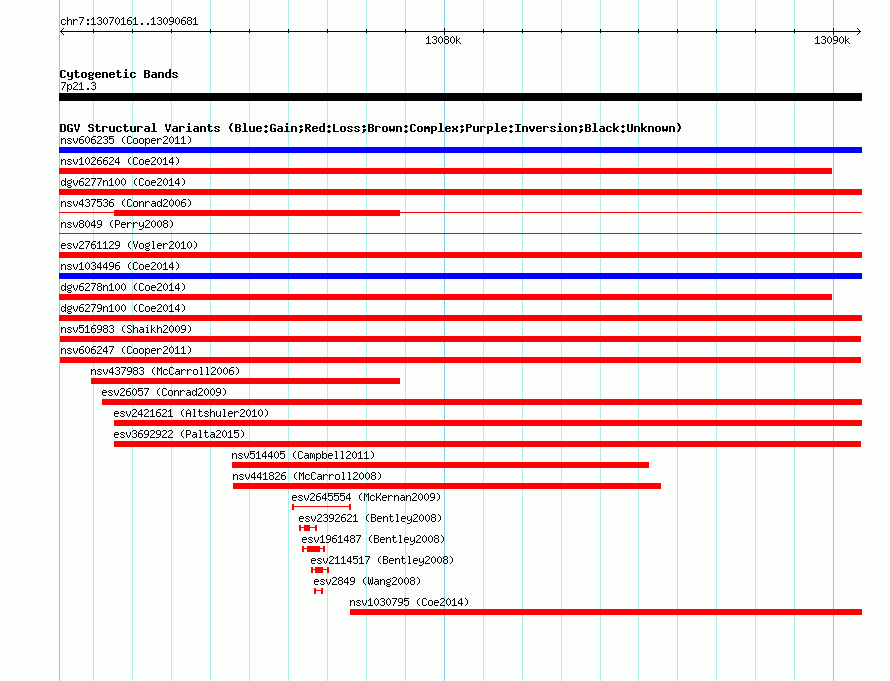Open the nsv437536 (Conrad2006) variant label
890x681 pixels.
126,203
